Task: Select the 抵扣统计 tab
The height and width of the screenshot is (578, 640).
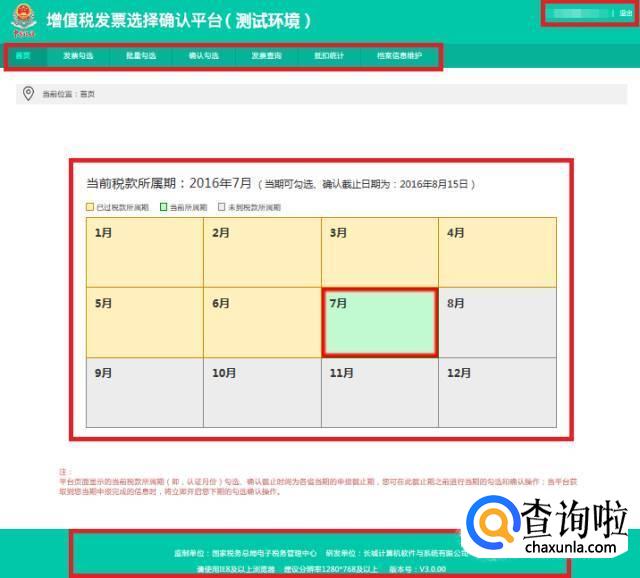Action: tap(329, 56)
